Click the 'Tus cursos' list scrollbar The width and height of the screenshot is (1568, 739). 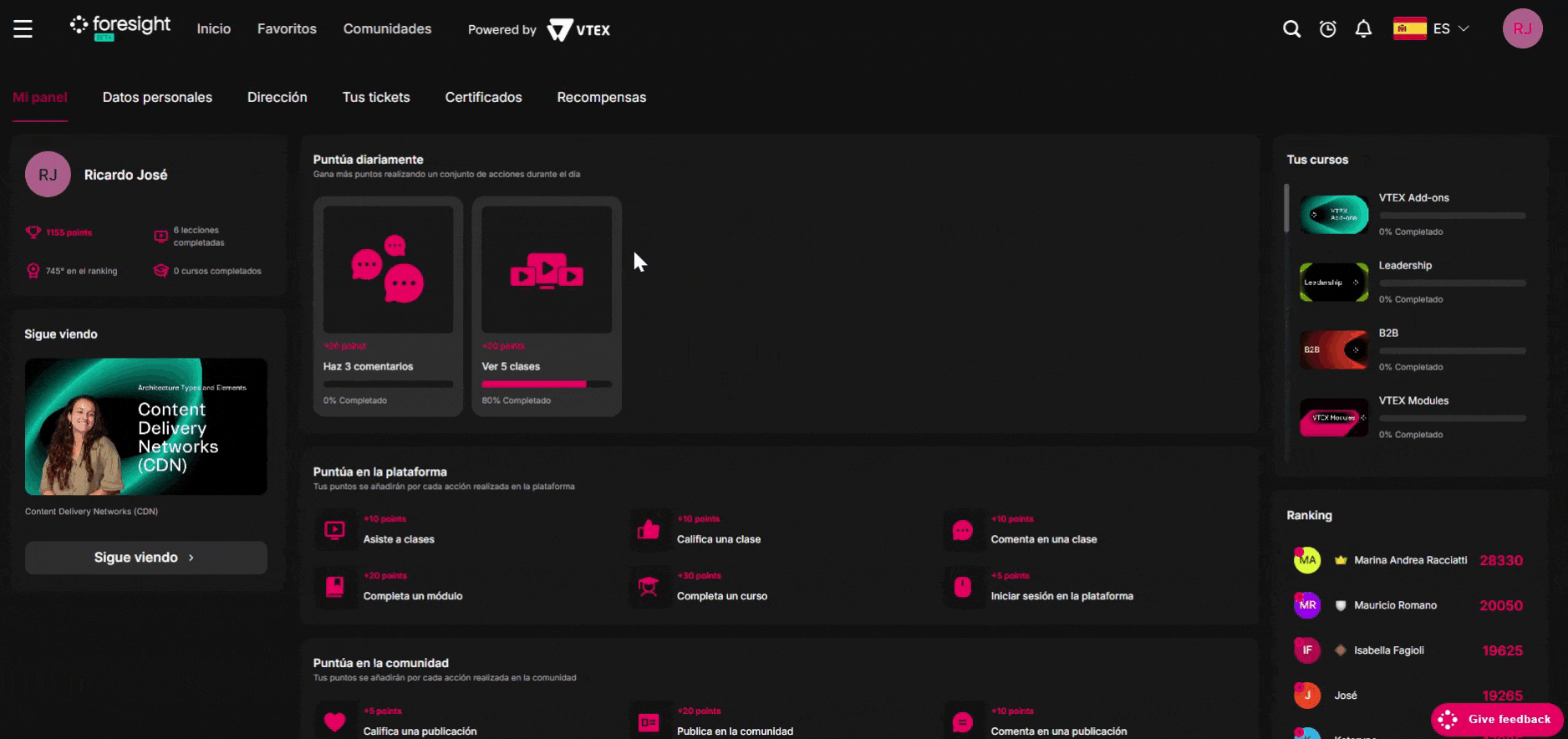pyautogui.click(x=1286, y=209)
